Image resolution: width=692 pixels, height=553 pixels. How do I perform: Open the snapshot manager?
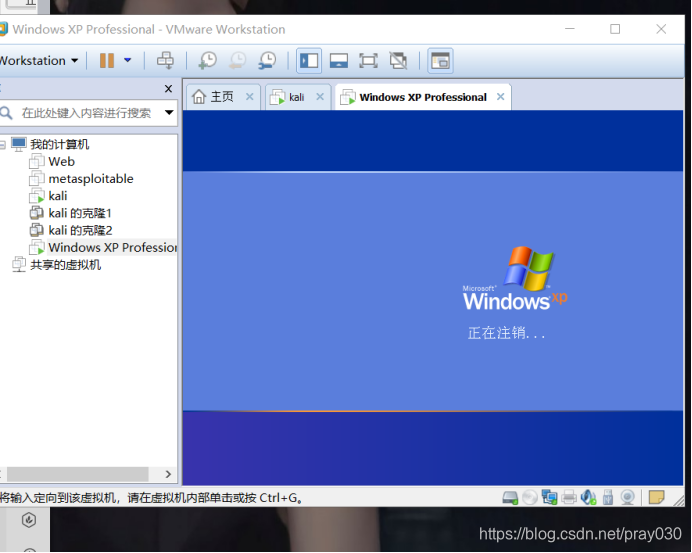(x=267, y=60)
